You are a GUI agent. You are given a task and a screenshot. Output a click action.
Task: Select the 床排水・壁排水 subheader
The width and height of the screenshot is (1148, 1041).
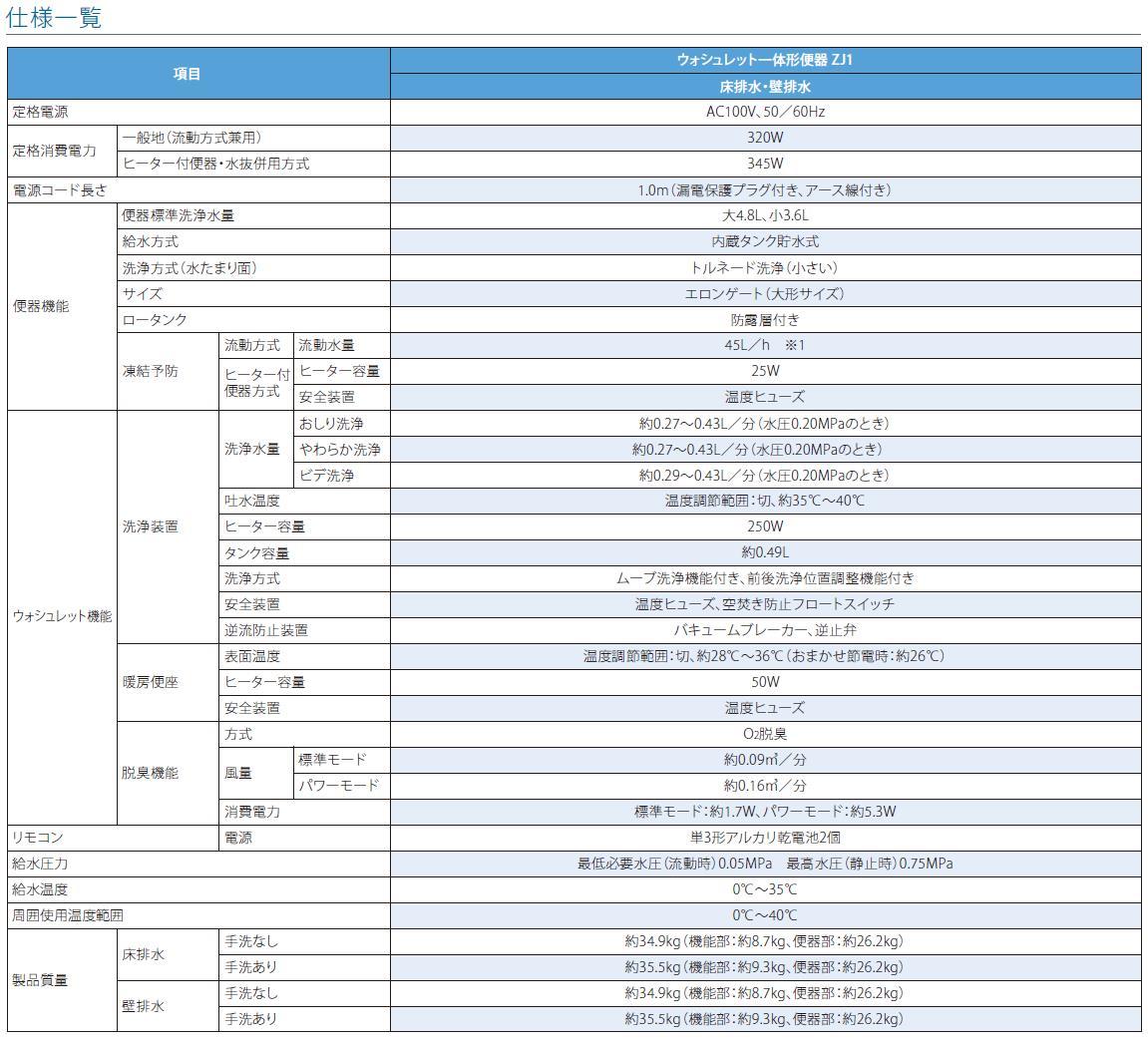click(x=768, y=85)
